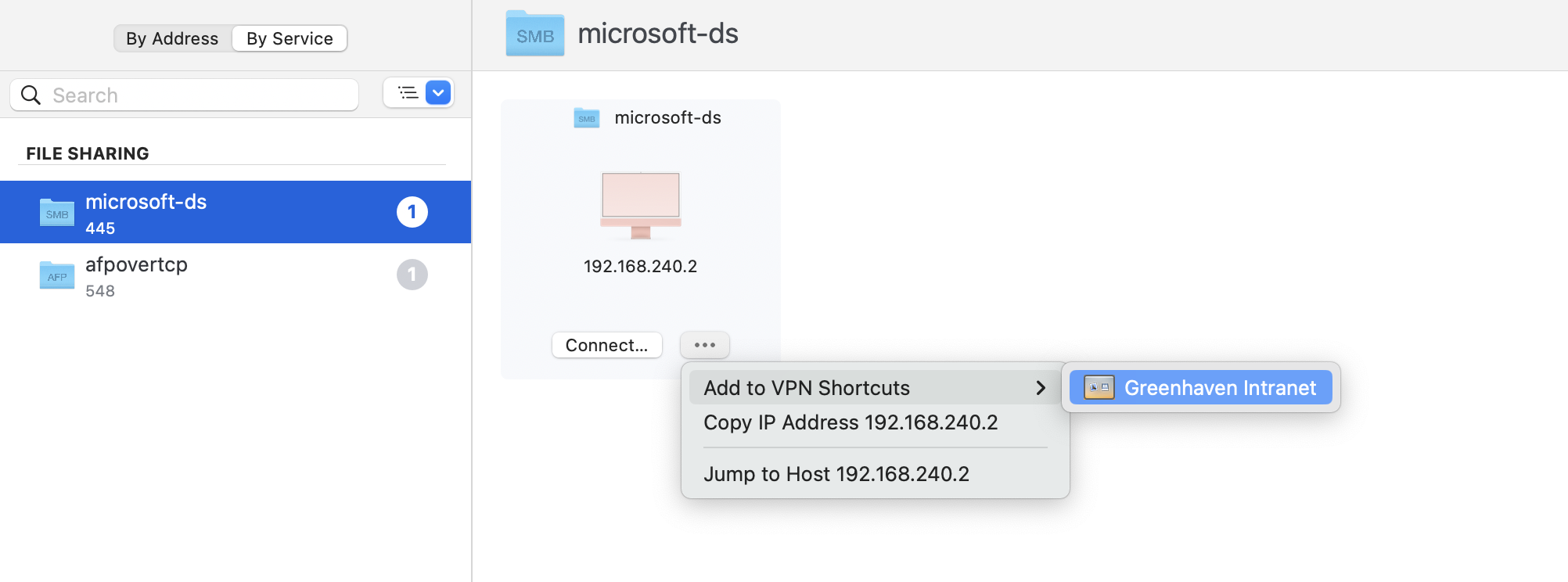Choose Copy IP Address 192.168.240.2
The height and width of the screenshot is (582, 1568).
click(851, 422)
